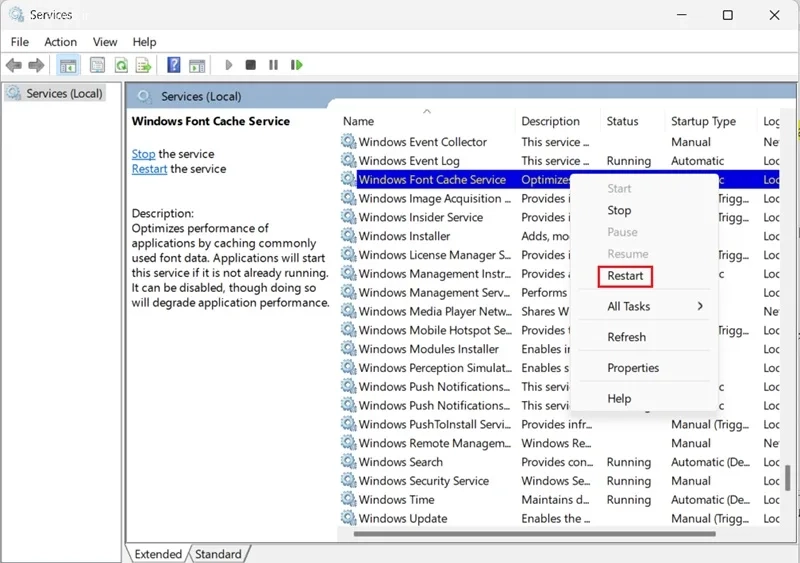Switch to the Standard tab

coord(218,554)
